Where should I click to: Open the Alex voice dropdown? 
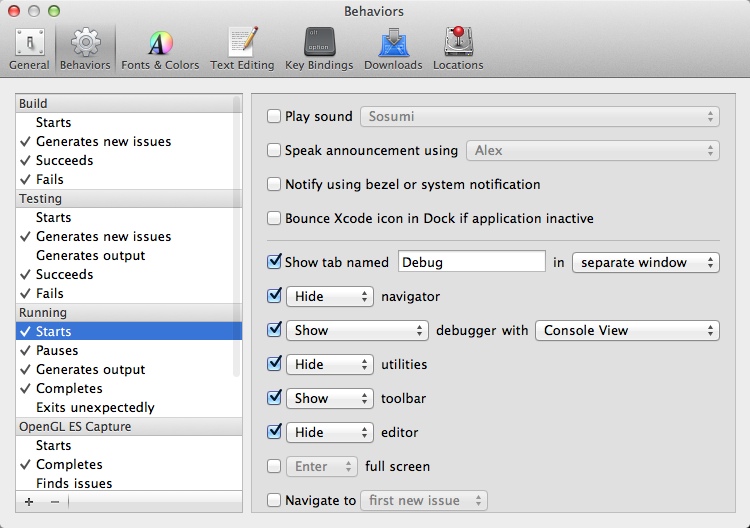pyautogui.click(x=593, y=151)
